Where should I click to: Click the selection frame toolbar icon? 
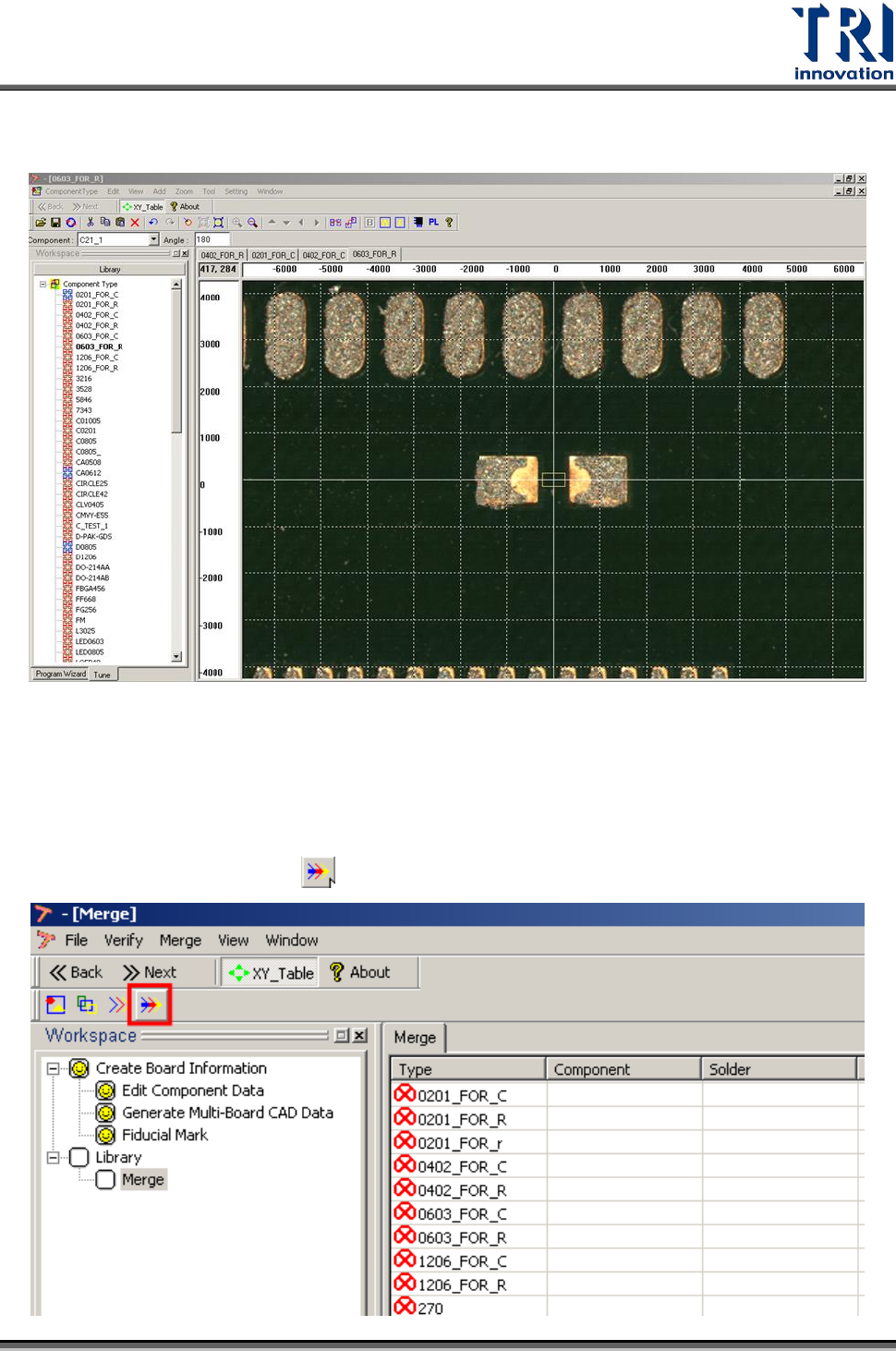(x=218, y=223)
